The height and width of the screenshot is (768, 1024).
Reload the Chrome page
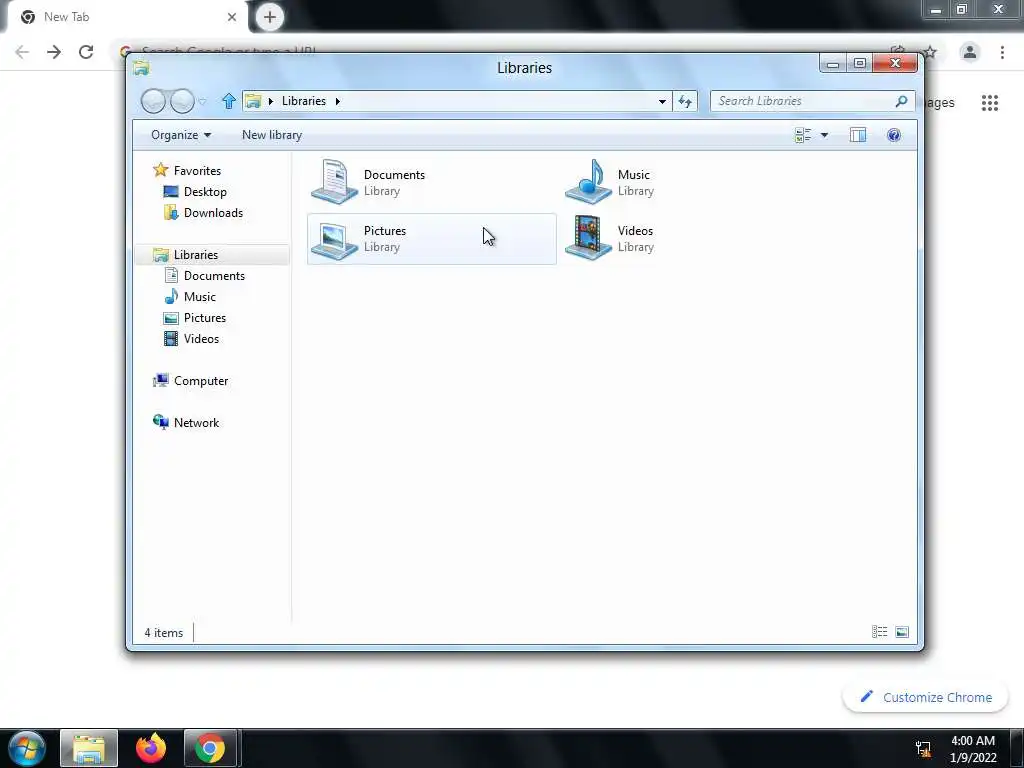point(86,52)
